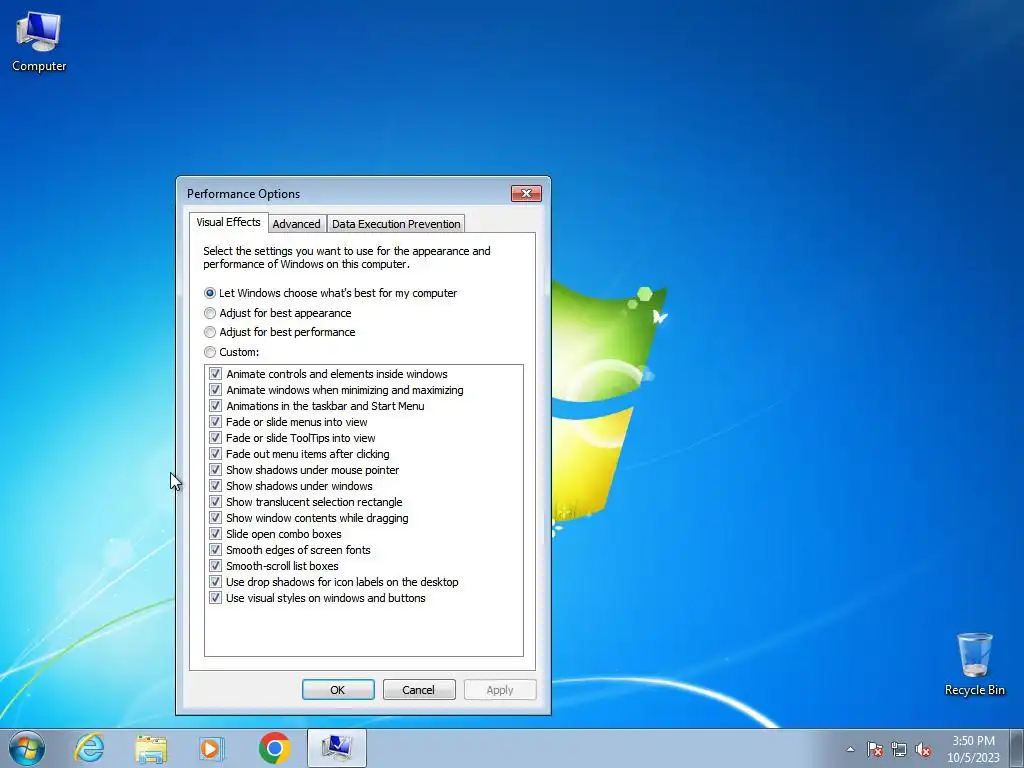The image size is (1024, 768).
Task: Show hidden tray icons arrow
Action: pyautogui.click(x=850, y=750)
